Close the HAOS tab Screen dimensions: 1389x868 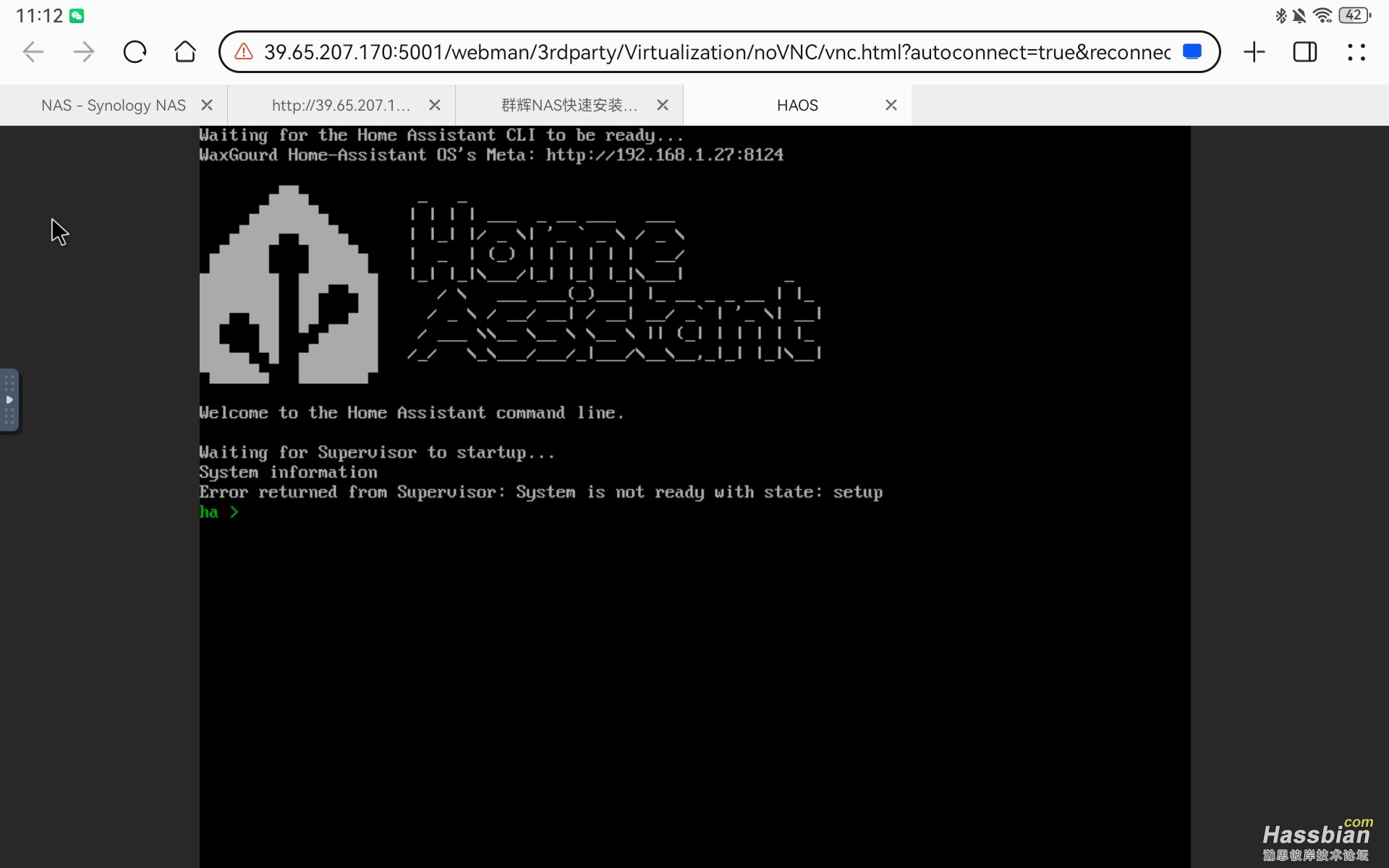tap(891, 106)
